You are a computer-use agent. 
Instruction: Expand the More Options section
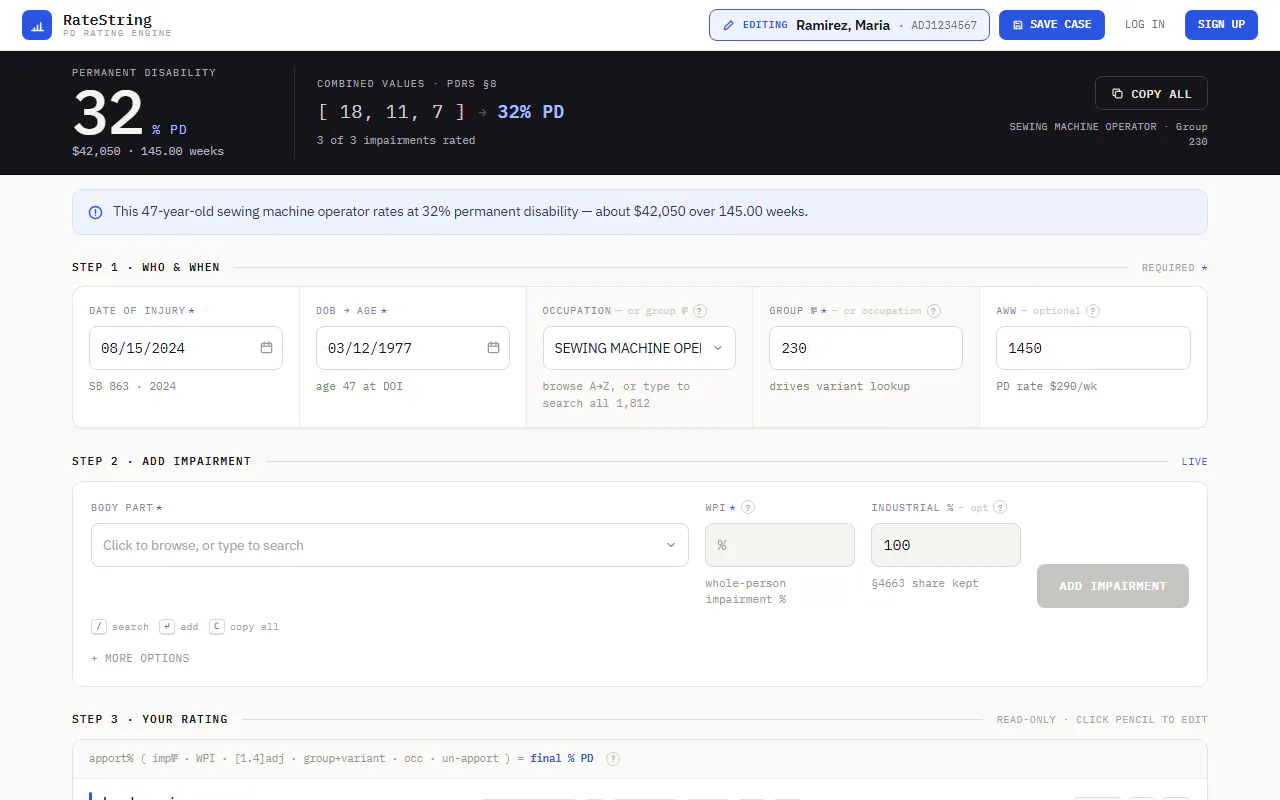click(140, 658)
